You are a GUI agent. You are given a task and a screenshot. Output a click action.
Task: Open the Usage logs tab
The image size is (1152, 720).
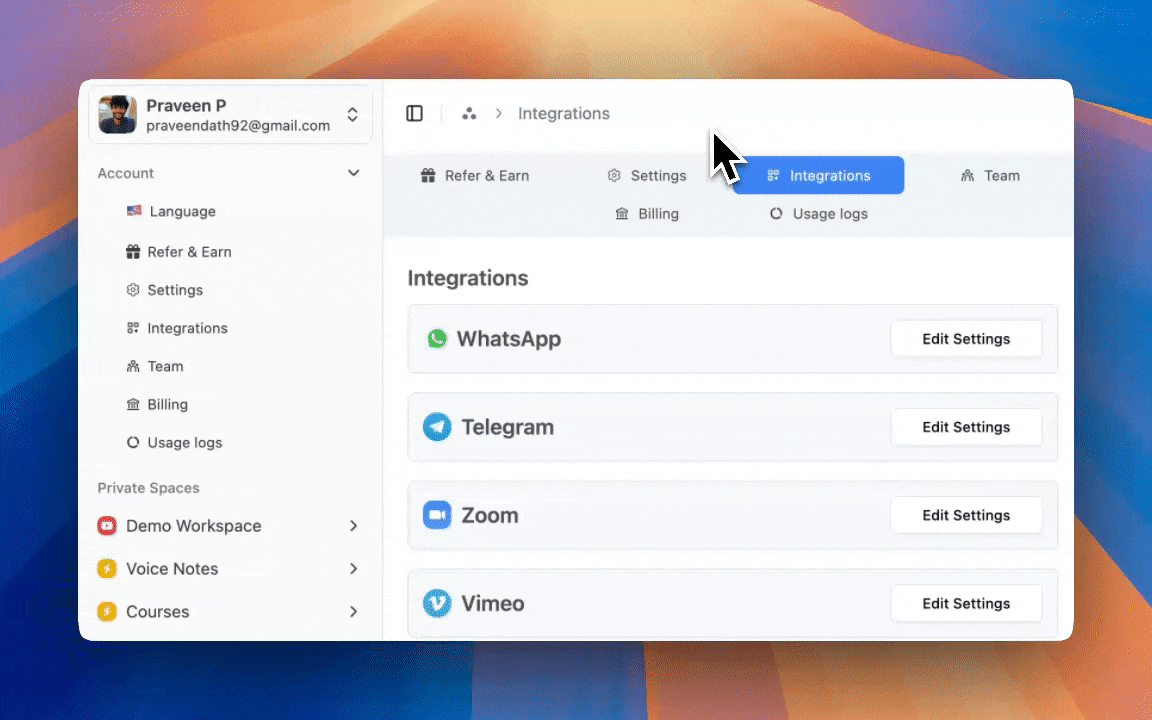818,214
